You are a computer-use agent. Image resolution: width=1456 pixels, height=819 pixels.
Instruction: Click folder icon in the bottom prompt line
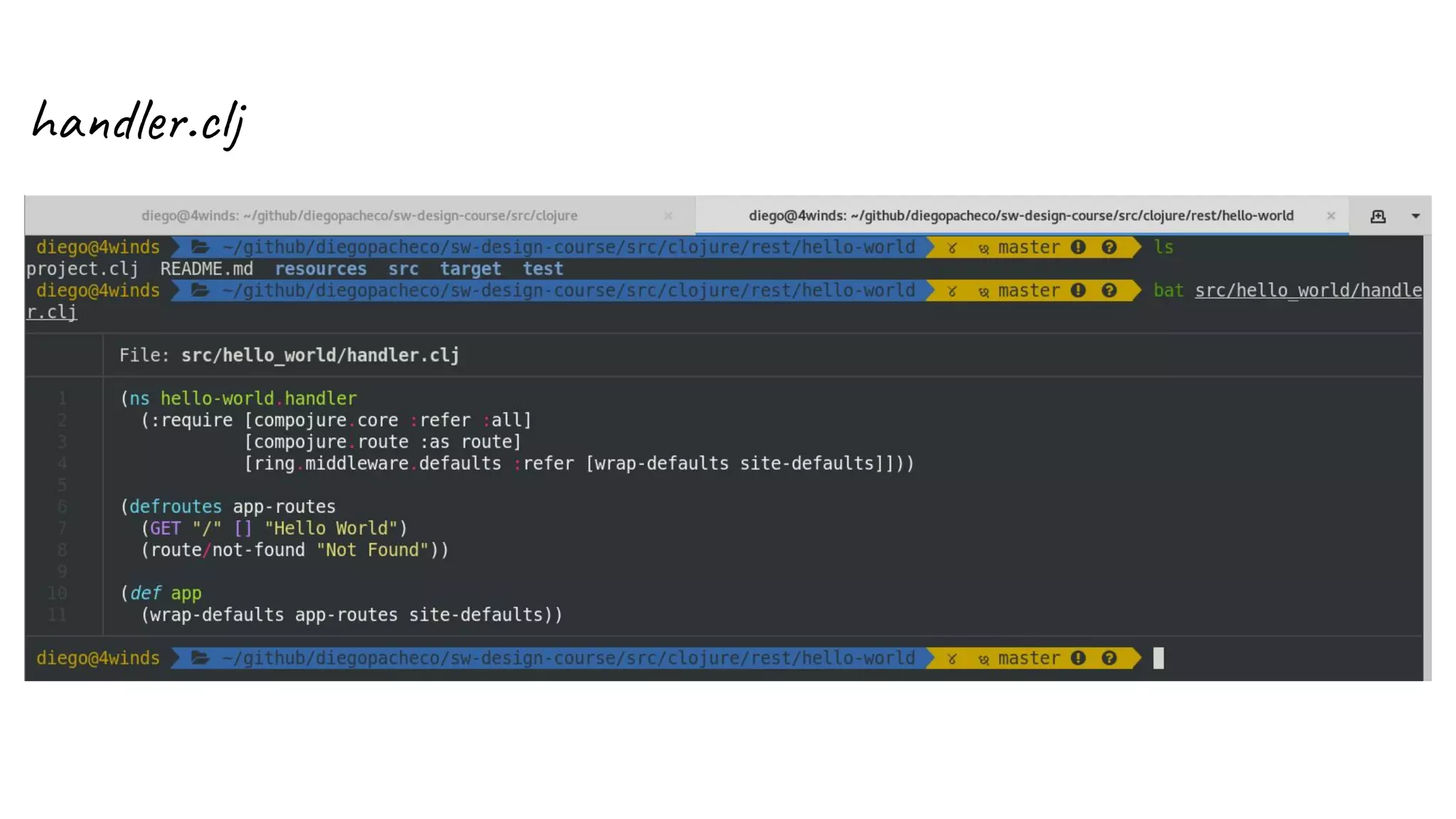point(200,658)
